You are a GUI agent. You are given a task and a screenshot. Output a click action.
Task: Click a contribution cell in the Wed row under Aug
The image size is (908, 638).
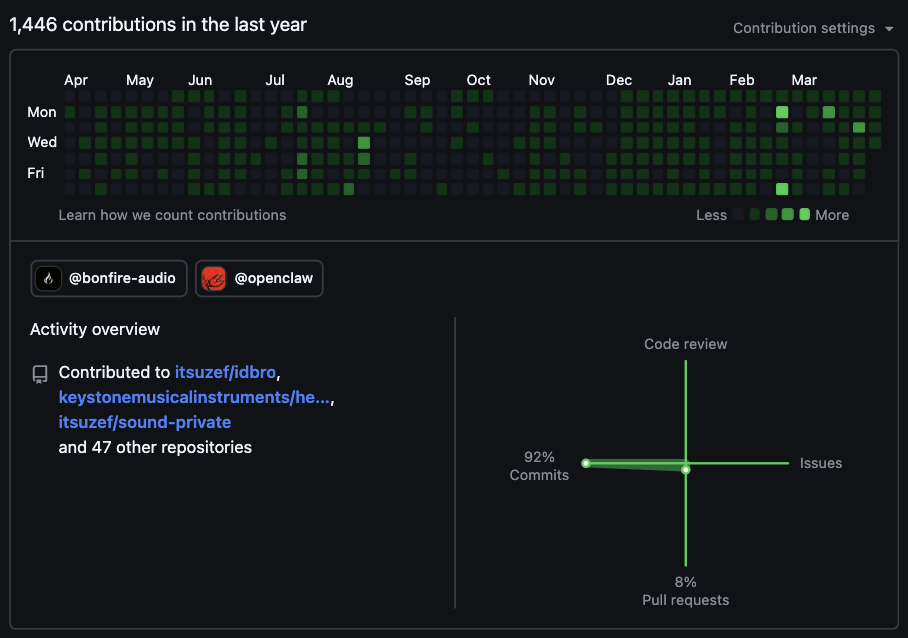point(363,142)
